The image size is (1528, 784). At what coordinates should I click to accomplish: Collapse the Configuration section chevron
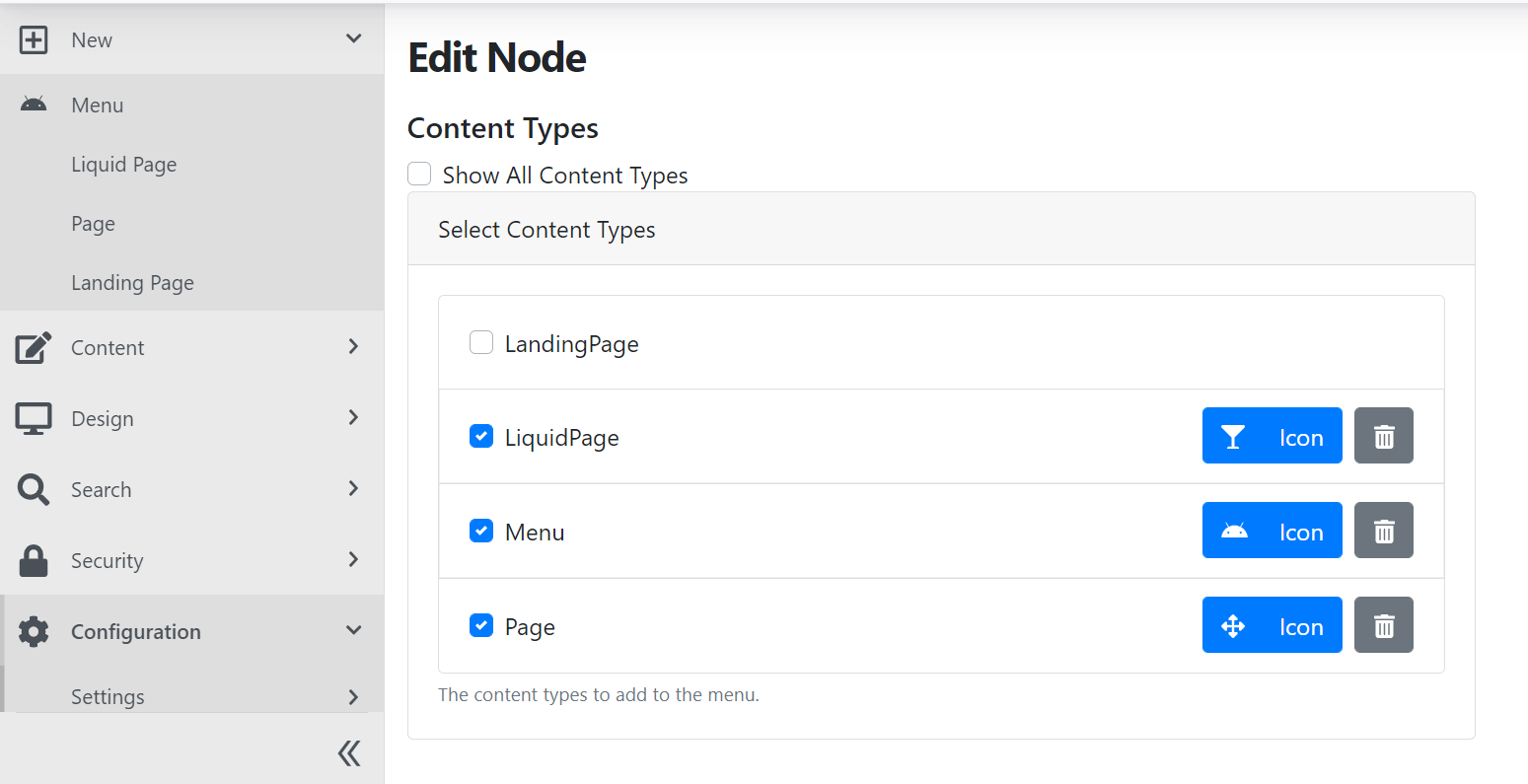(x=354, y=630)
